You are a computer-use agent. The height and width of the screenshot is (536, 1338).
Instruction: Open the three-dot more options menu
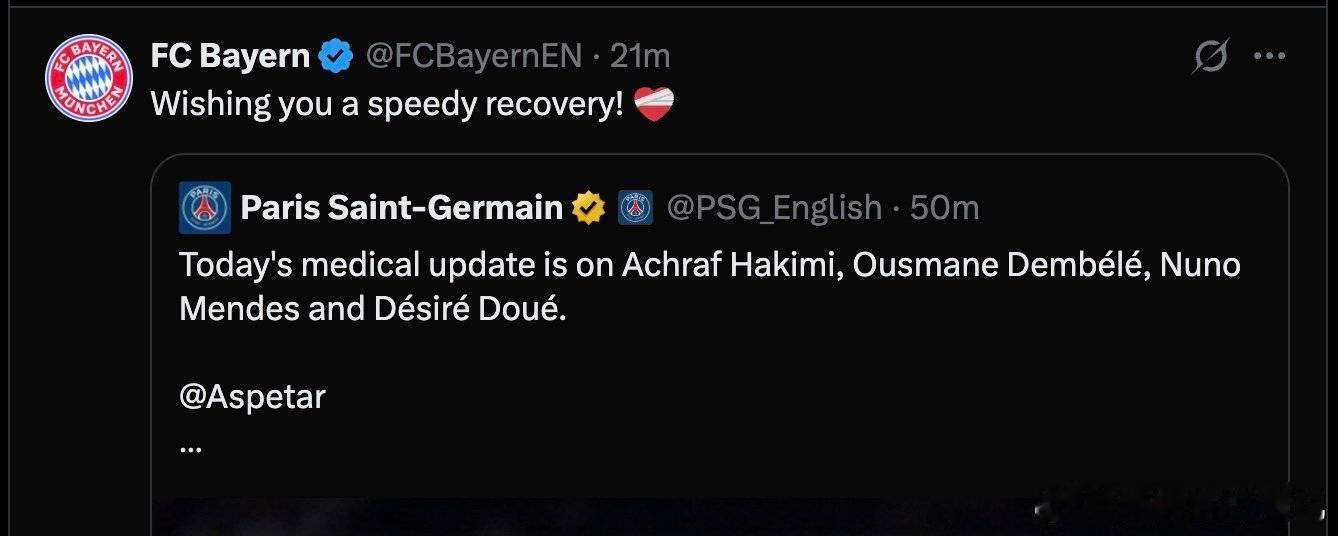[1269, 57]
